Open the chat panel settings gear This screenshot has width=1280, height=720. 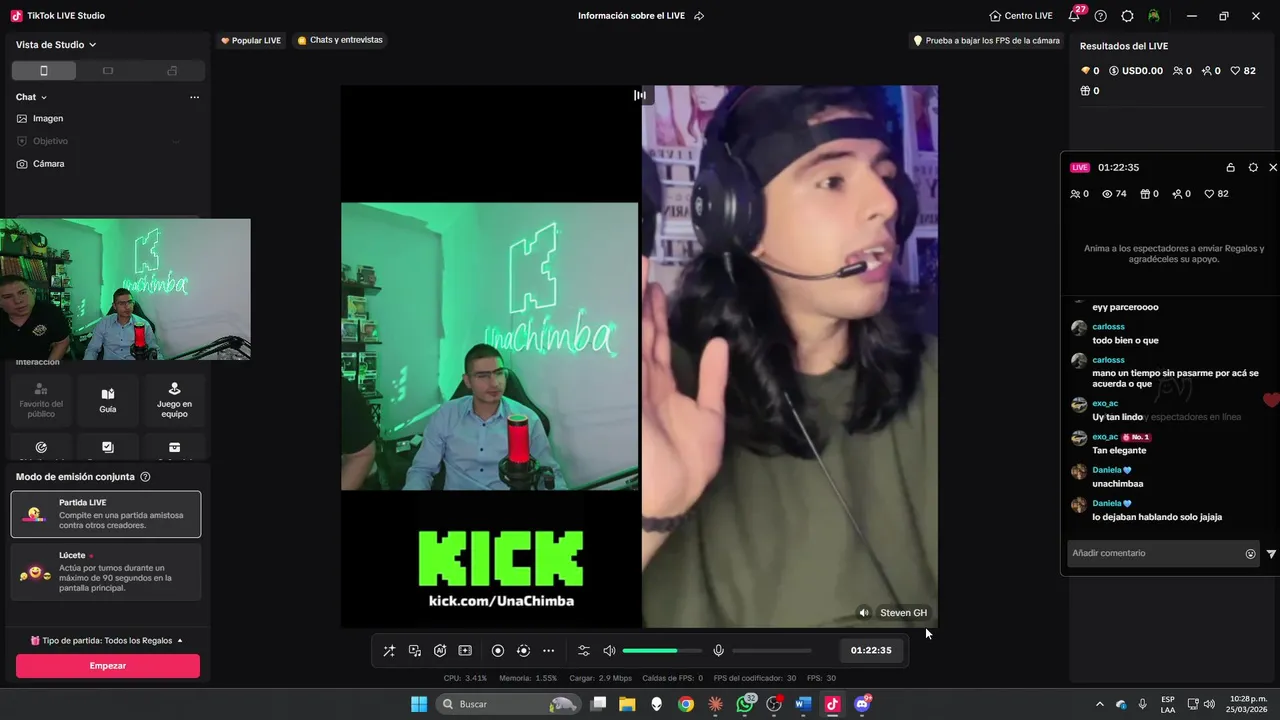click(1253, 167)
